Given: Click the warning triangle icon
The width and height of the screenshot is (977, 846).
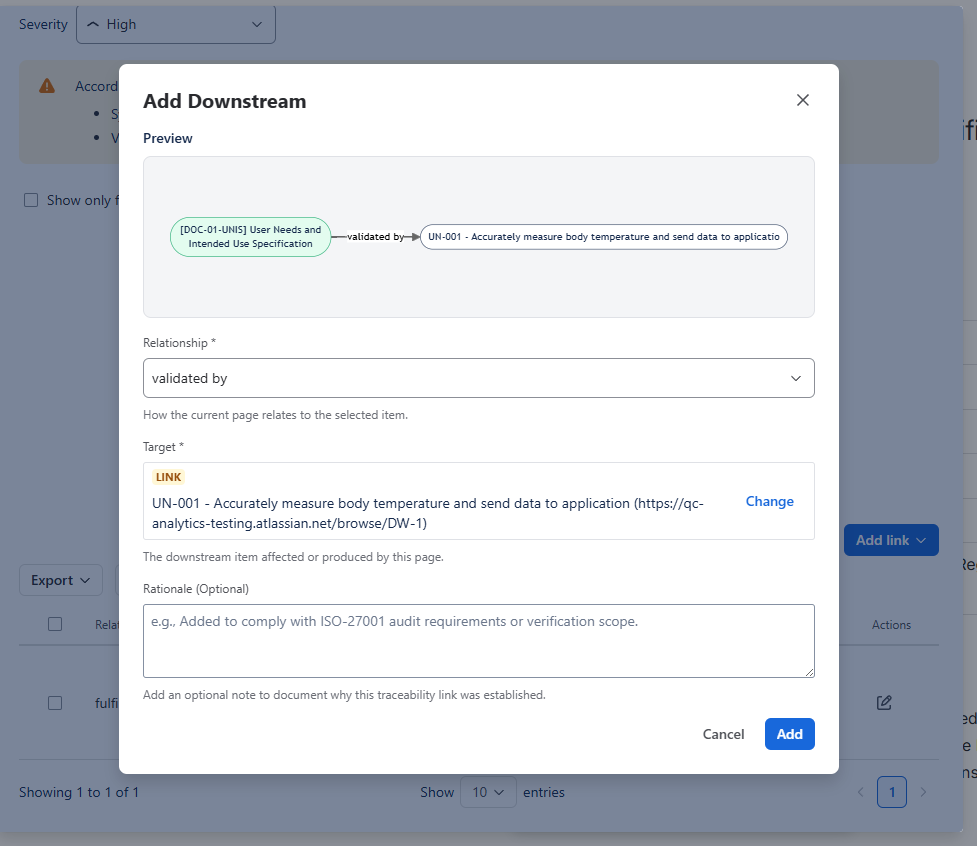Looking at the screenshot, I should pos(47,86).
